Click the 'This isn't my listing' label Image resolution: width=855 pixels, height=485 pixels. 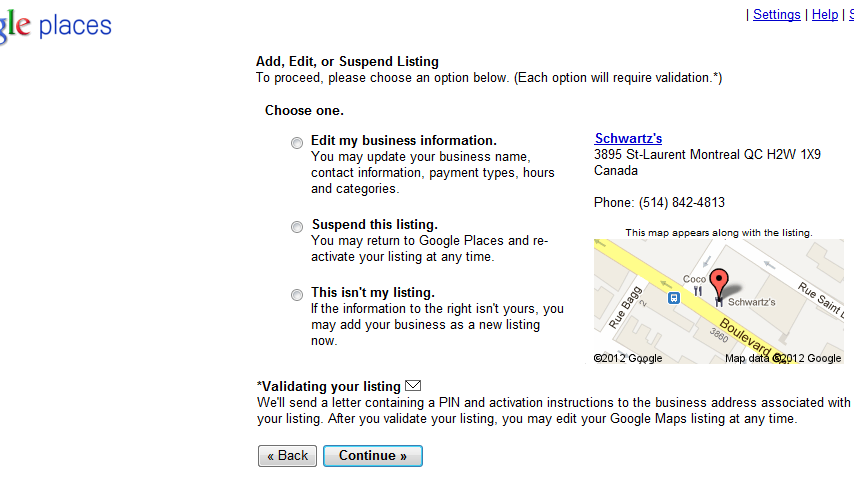point(372,293)
